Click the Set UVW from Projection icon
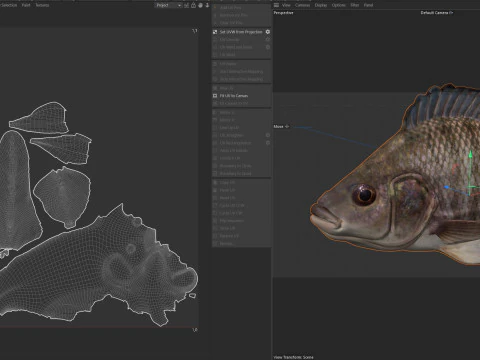 pos(215,32)
